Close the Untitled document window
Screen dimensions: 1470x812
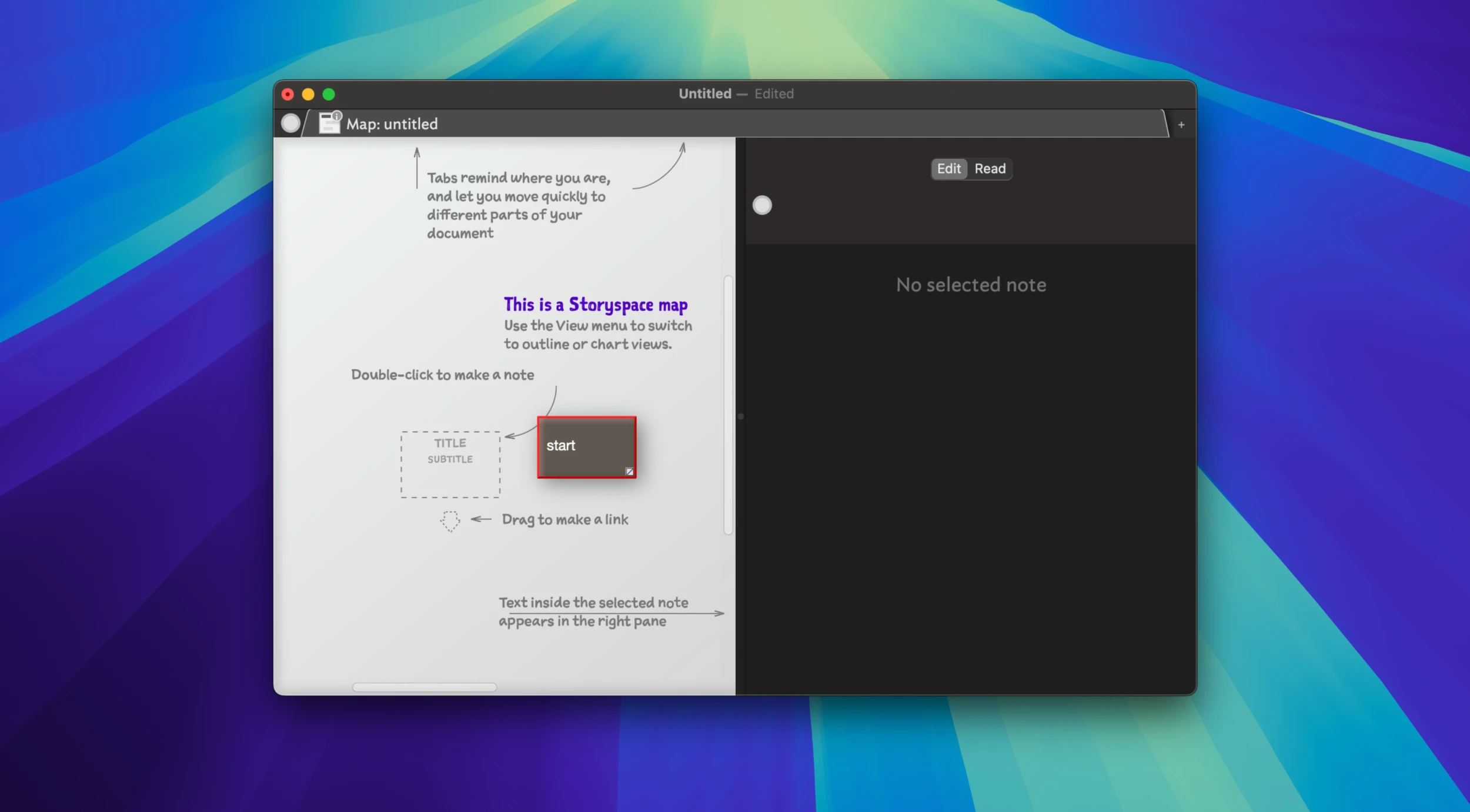288,94
